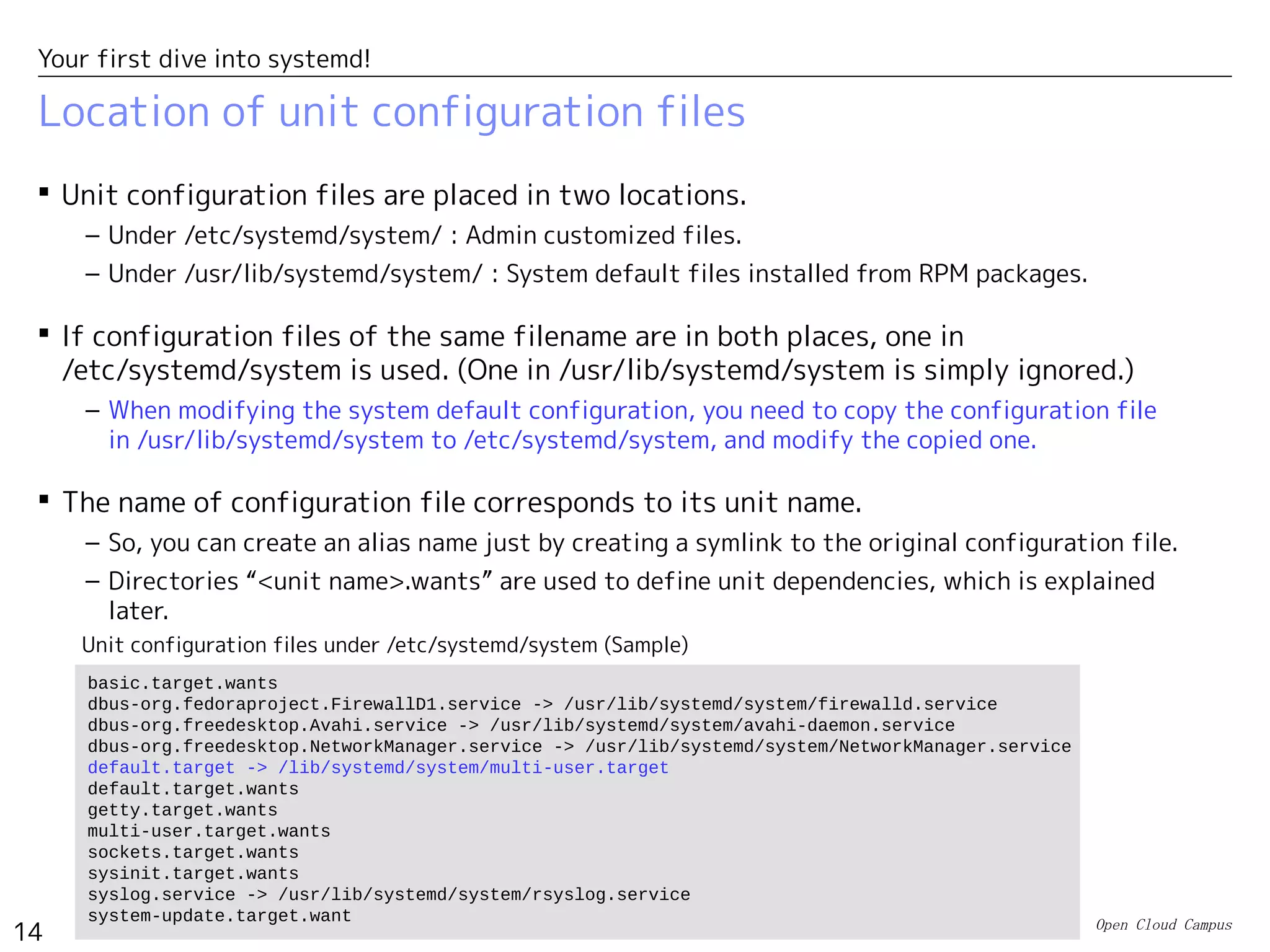Select 'Unit configuration files are placed in two locations.'
The height and width of the screenshot is (952, 1270).
(x=404, y=195)
